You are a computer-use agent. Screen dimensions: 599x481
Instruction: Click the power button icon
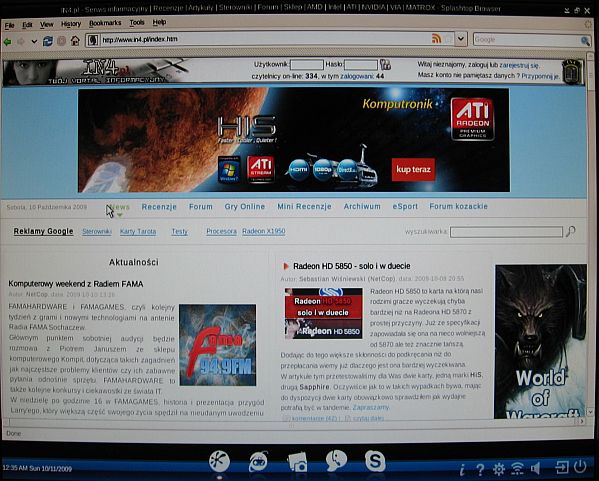[x=580, y=467]
